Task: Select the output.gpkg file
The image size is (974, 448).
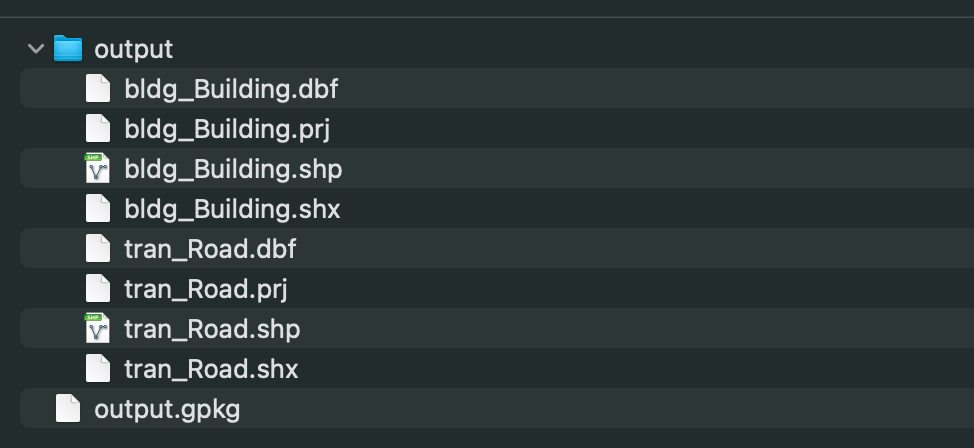Action: (x=167, y=409)
